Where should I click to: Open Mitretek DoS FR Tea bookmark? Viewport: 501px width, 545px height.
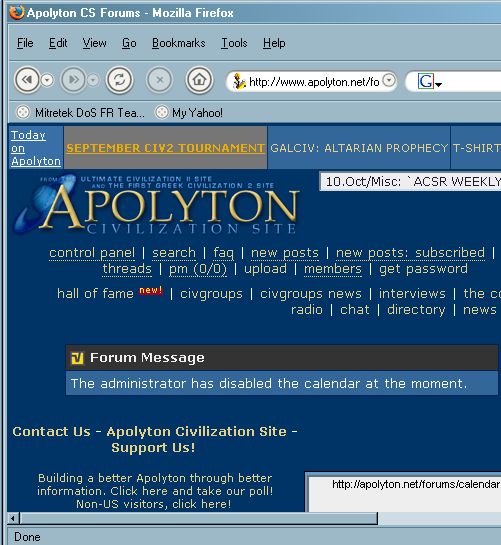pyautogui.click(x=80, y=113)
